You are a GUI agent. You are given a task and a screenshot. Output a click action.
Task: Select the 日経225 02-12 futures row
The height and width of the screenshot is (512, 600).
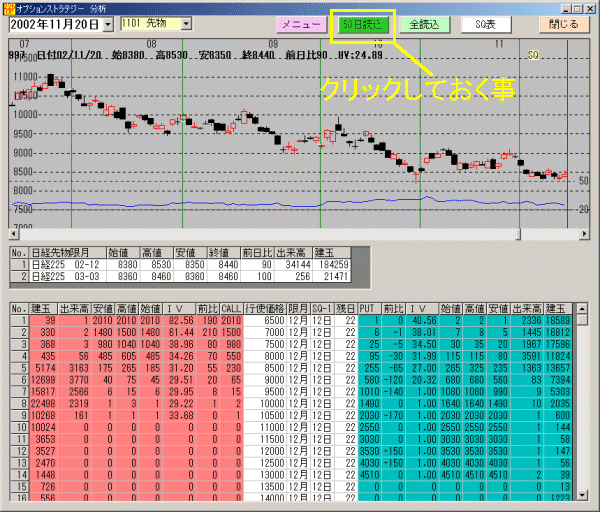coord(180,264)
